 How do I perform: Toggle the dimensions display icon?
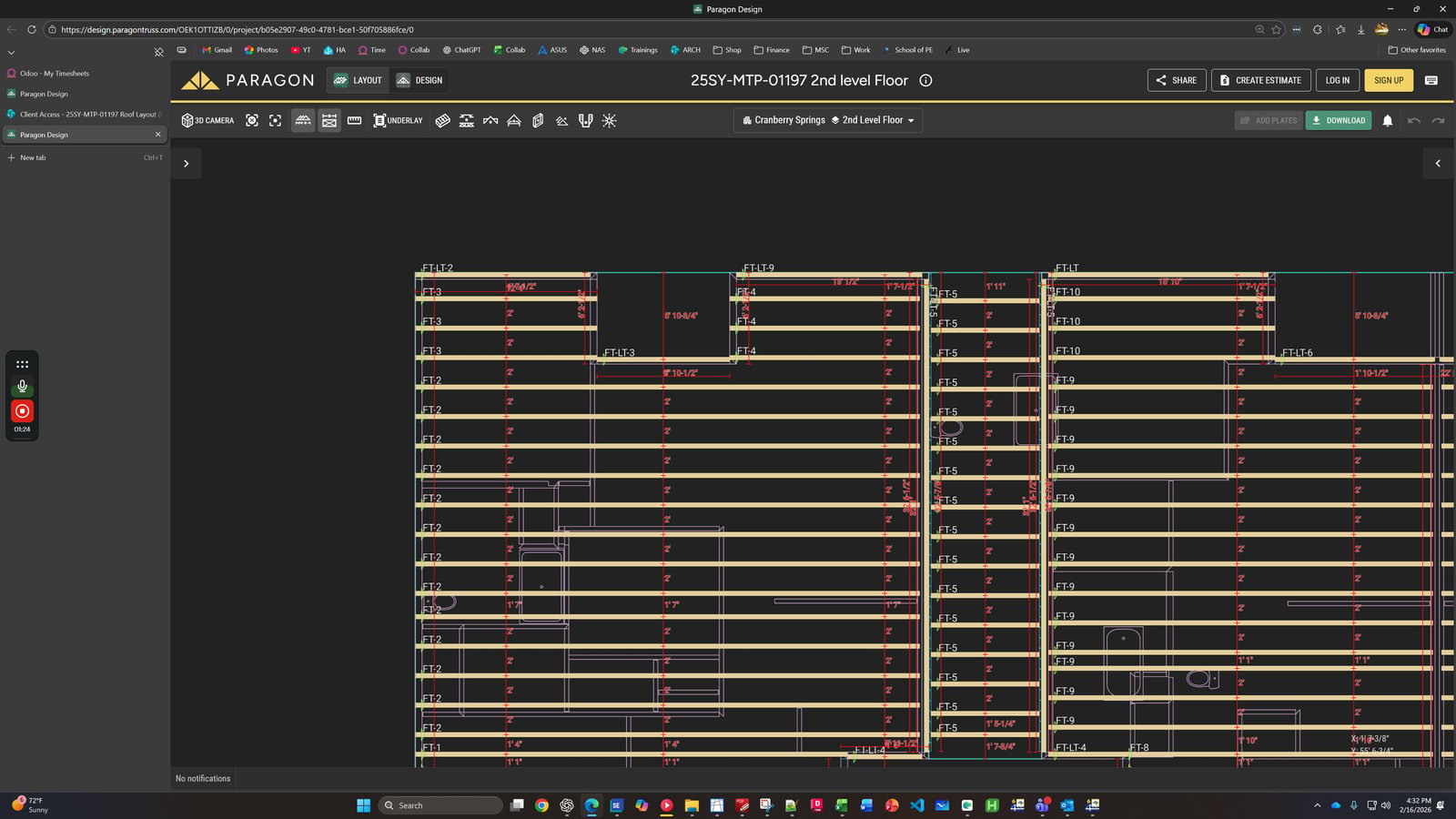(x=329, y=120)
